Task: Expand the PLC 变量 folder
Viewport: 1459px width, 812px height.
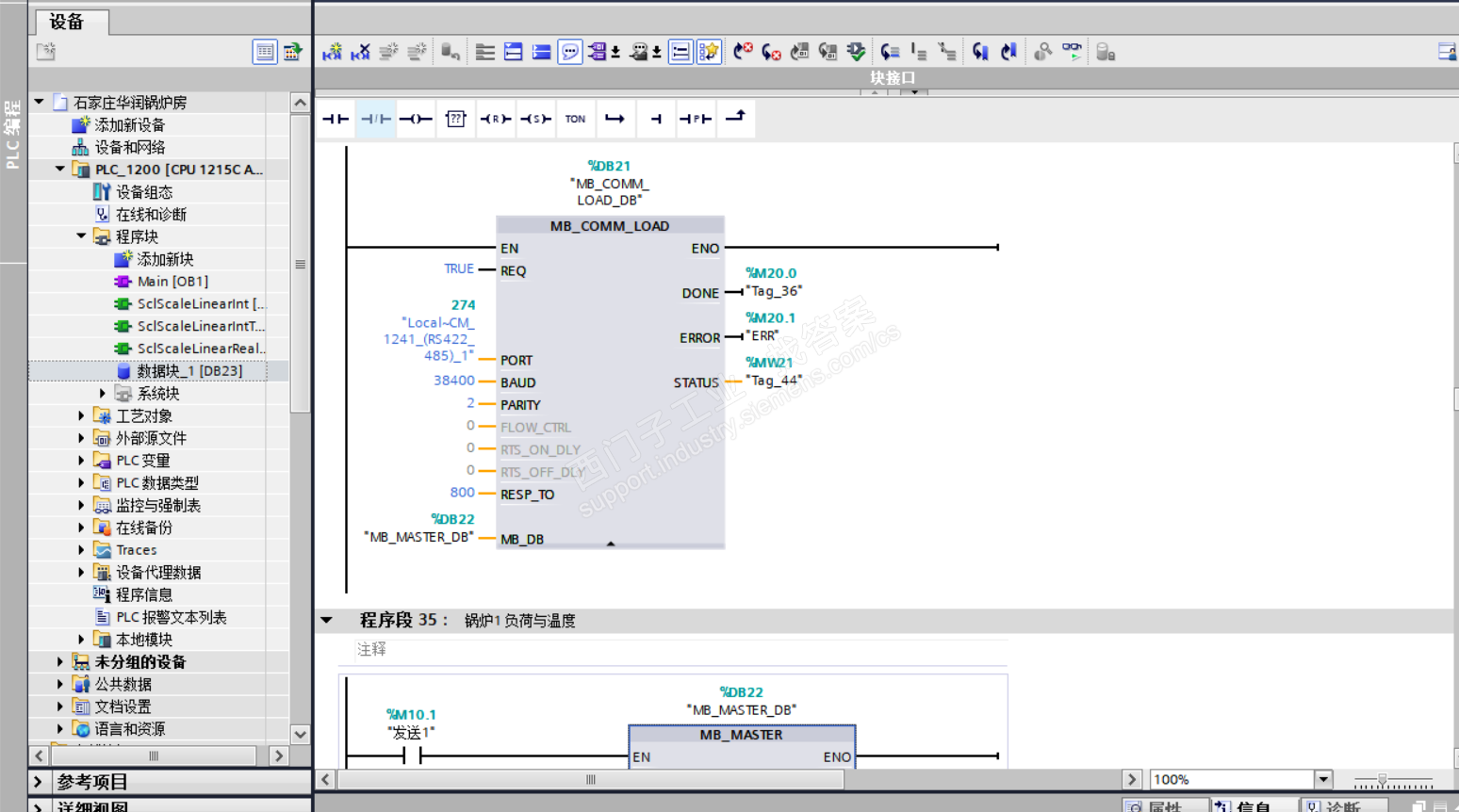Action: [x=82, y=461]
